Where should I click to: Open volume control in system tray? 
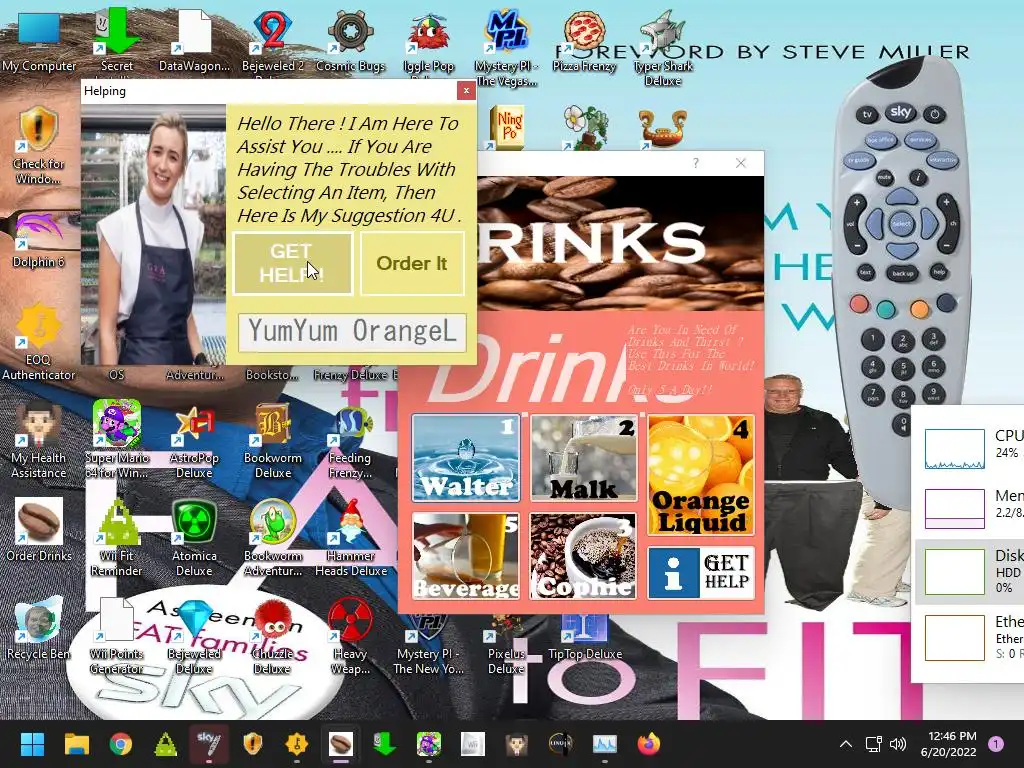[898, 744]
